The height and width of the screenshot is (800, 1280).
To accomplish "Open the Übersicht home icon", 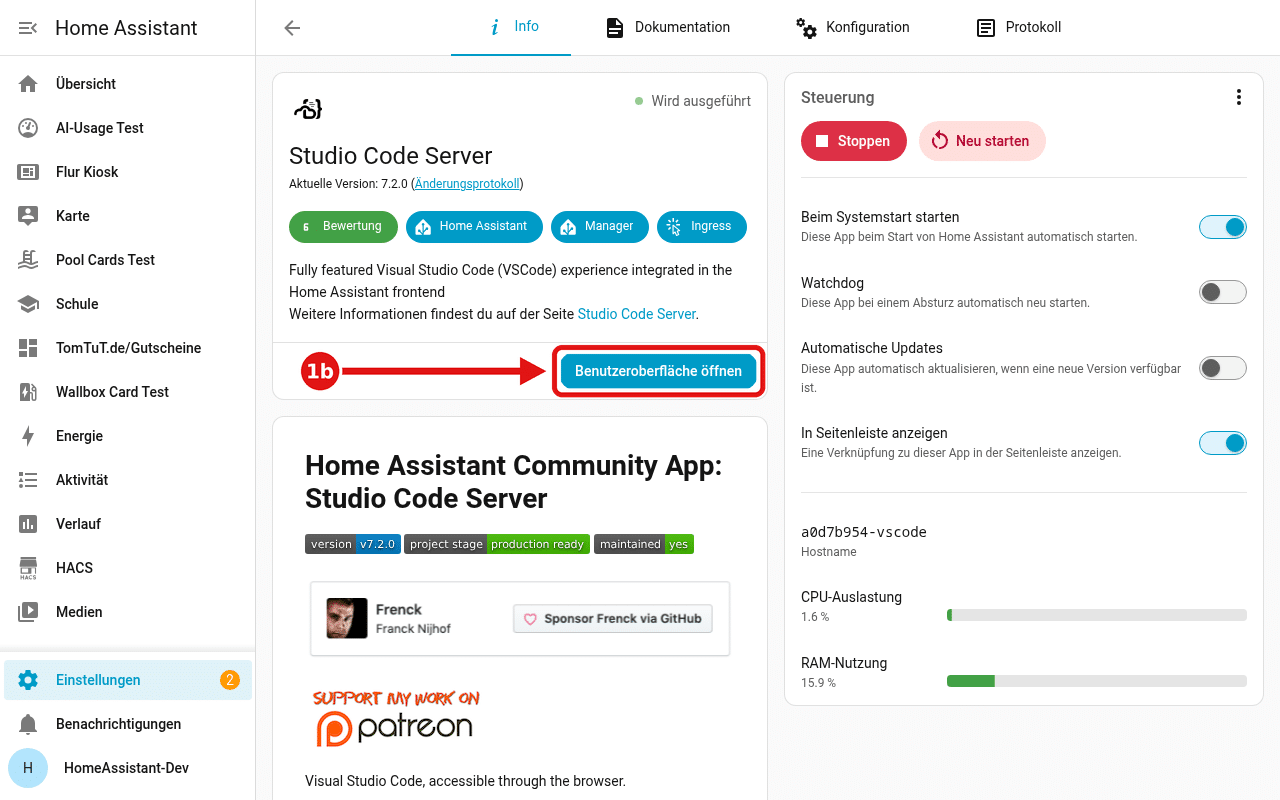I will click(x=28, y=84).
